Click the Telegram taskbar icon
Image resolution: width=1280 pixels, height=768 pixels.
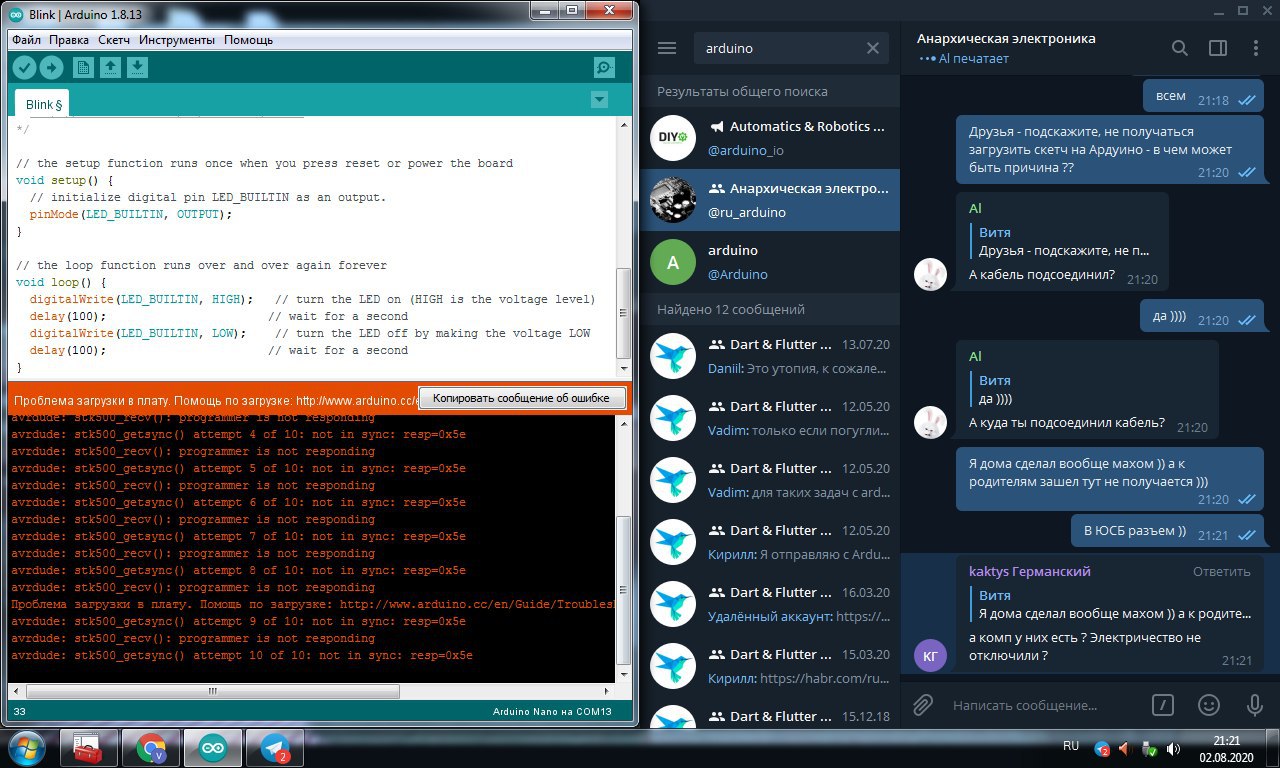click(x=275, y=748)
